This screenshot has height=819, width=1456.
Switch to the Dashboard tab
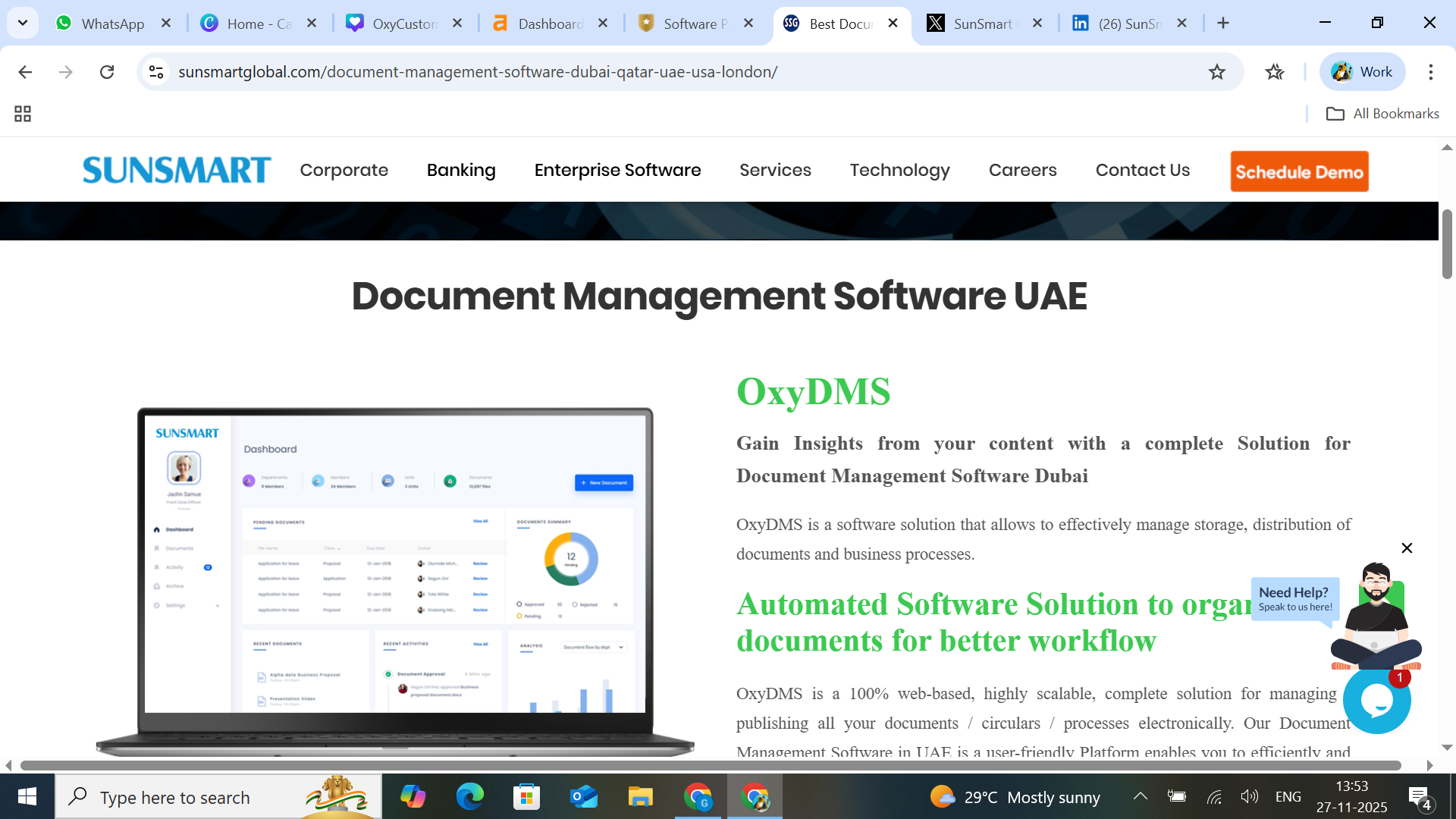pyautogui.click(x=549, y=24)
